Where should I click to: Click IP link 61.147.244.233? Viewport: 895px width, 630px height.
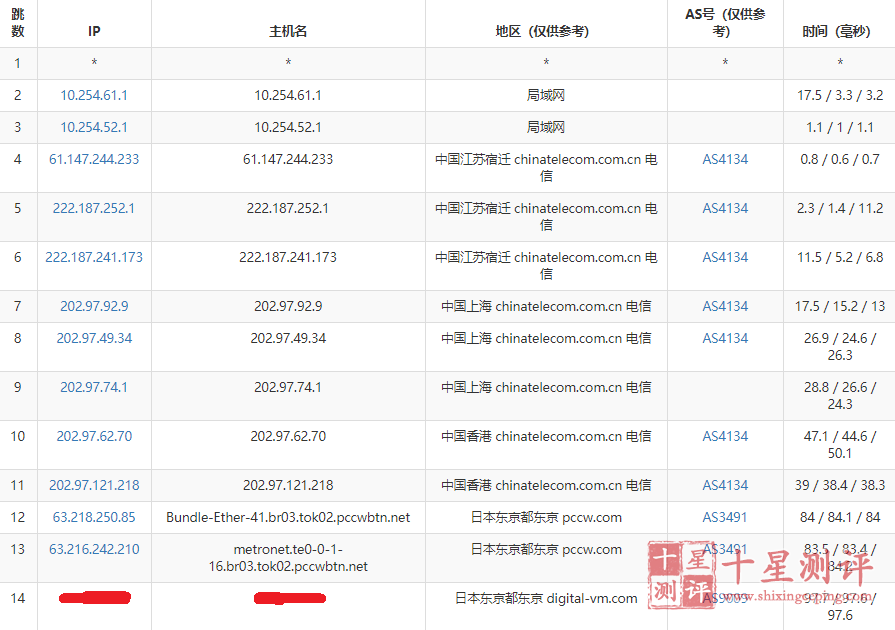94,159
